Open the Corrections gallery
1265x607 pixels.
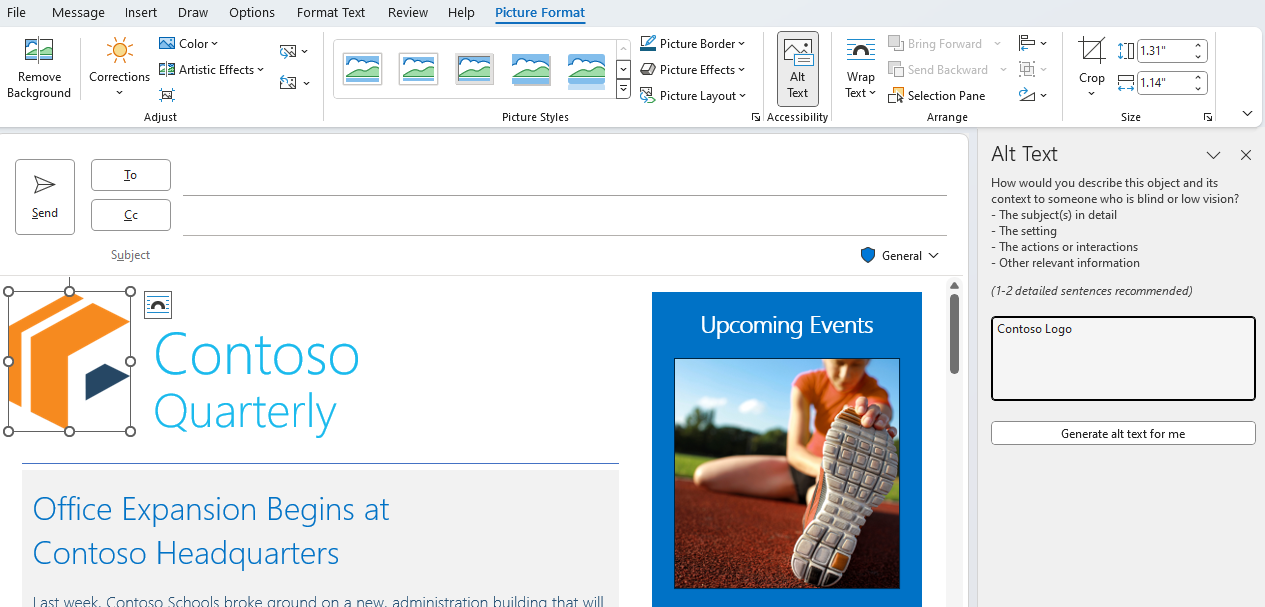point(119,66)
